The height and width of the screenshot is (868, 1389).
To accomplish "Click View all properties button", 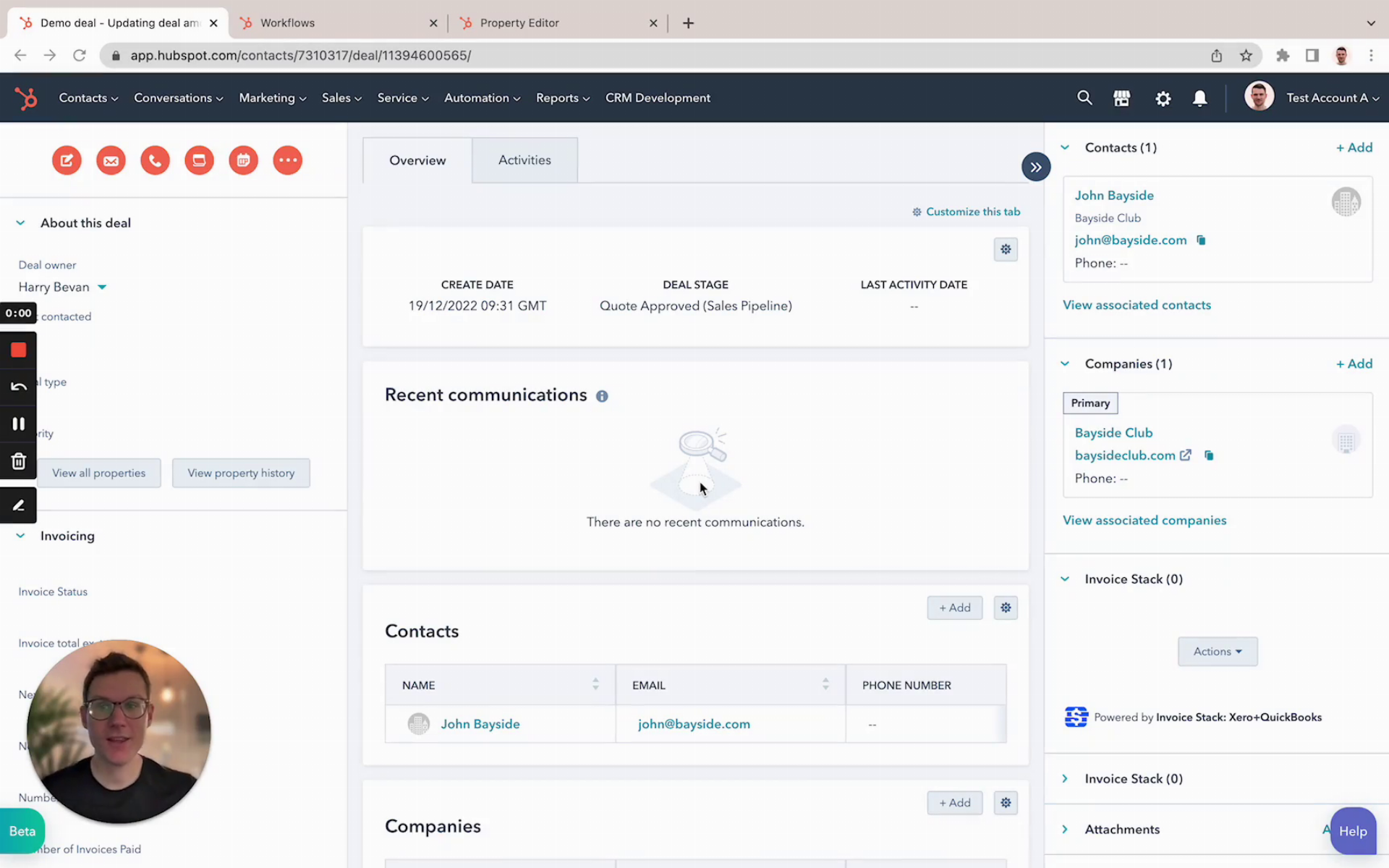I will click(99, 473).
